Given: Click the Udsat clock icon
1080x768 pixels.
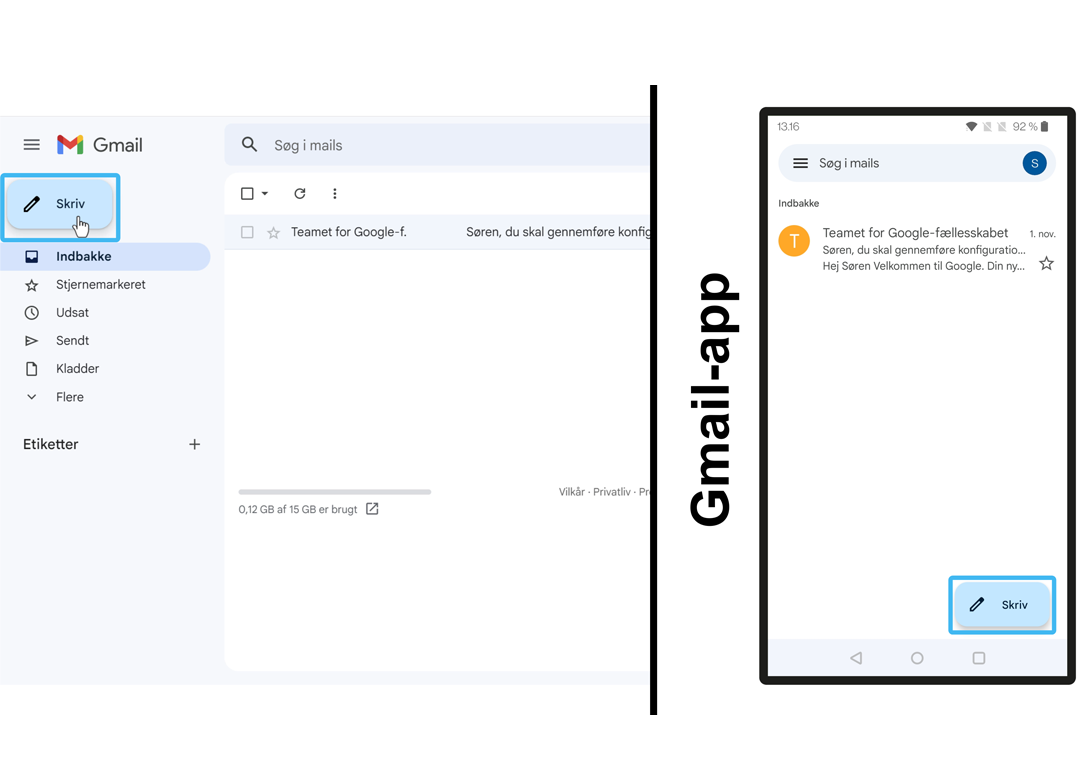Looking at the screenshot, I should (32, 313).
